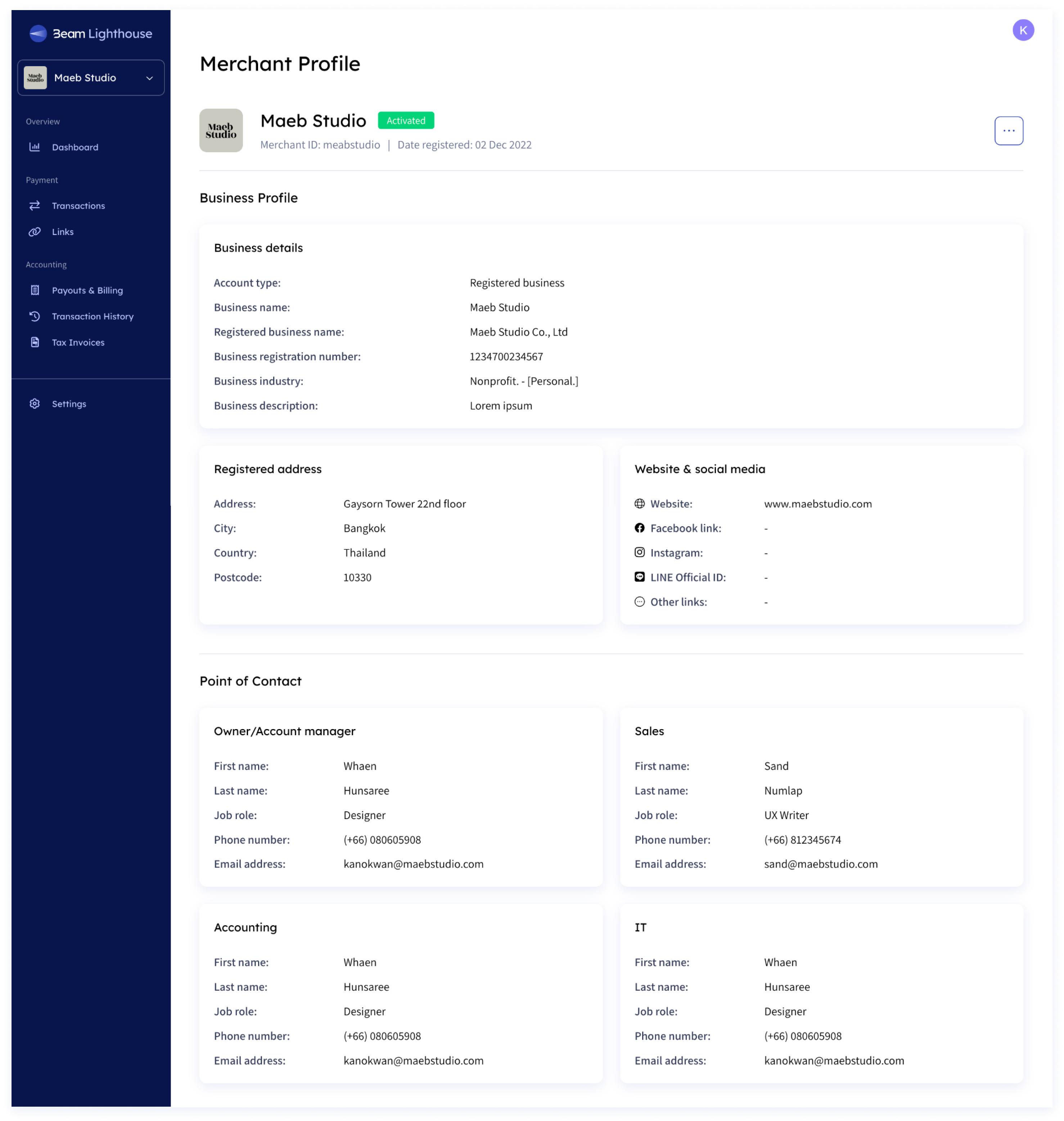
Task: Click the Links chain icon
Action: (x=35, y=231)
